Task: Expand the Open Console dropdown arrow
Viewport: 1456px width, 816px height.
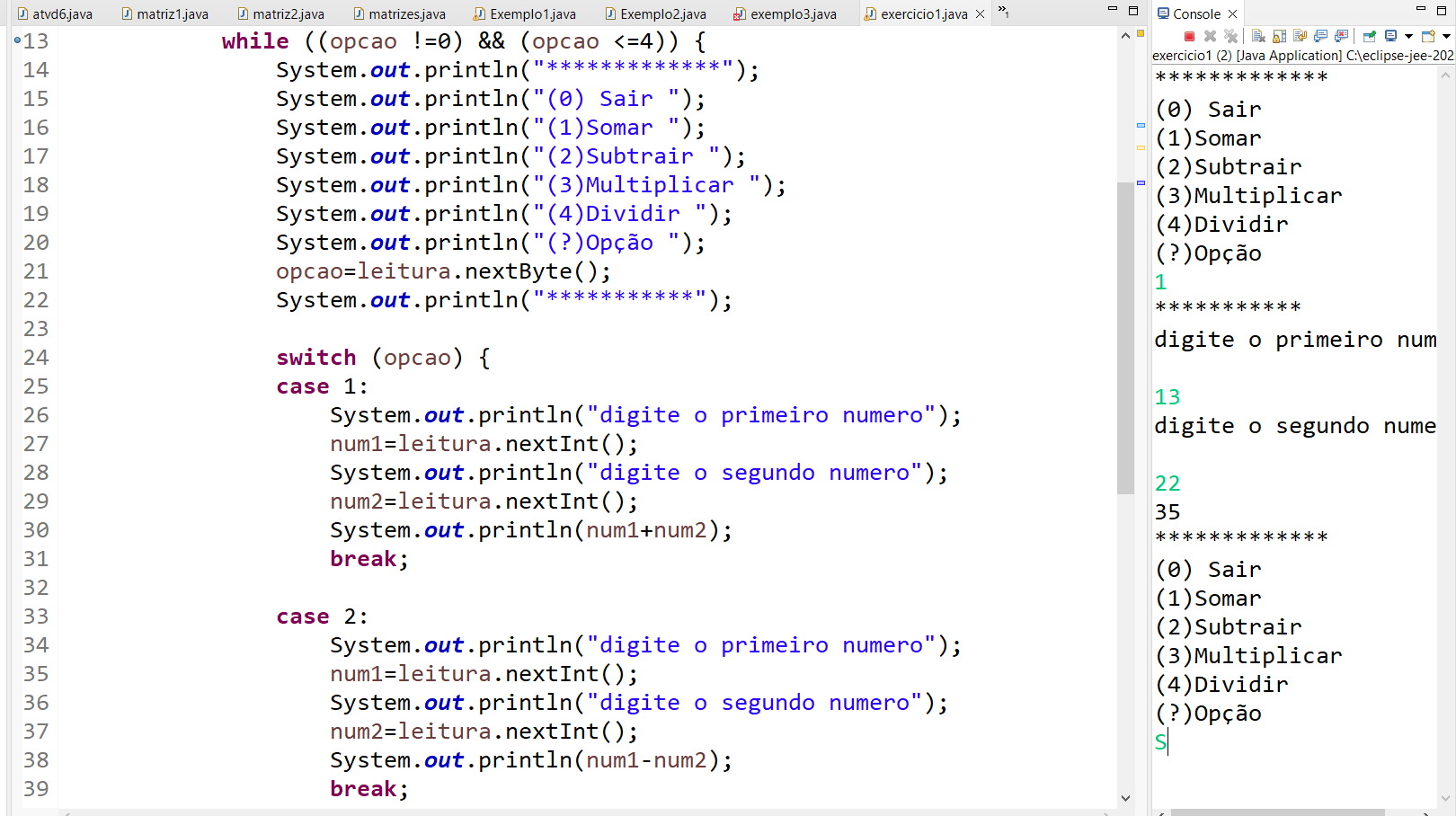Action: click(1446, 36)
